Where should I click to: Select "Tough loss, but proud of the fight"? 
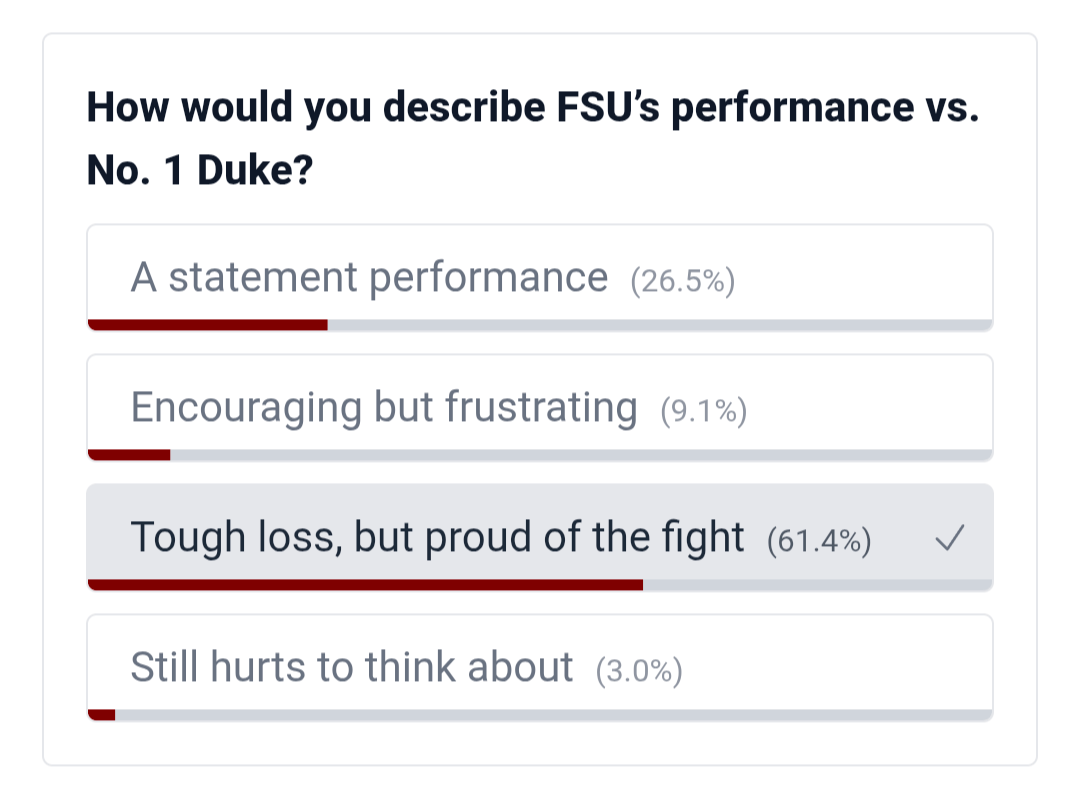pos(437,538)
